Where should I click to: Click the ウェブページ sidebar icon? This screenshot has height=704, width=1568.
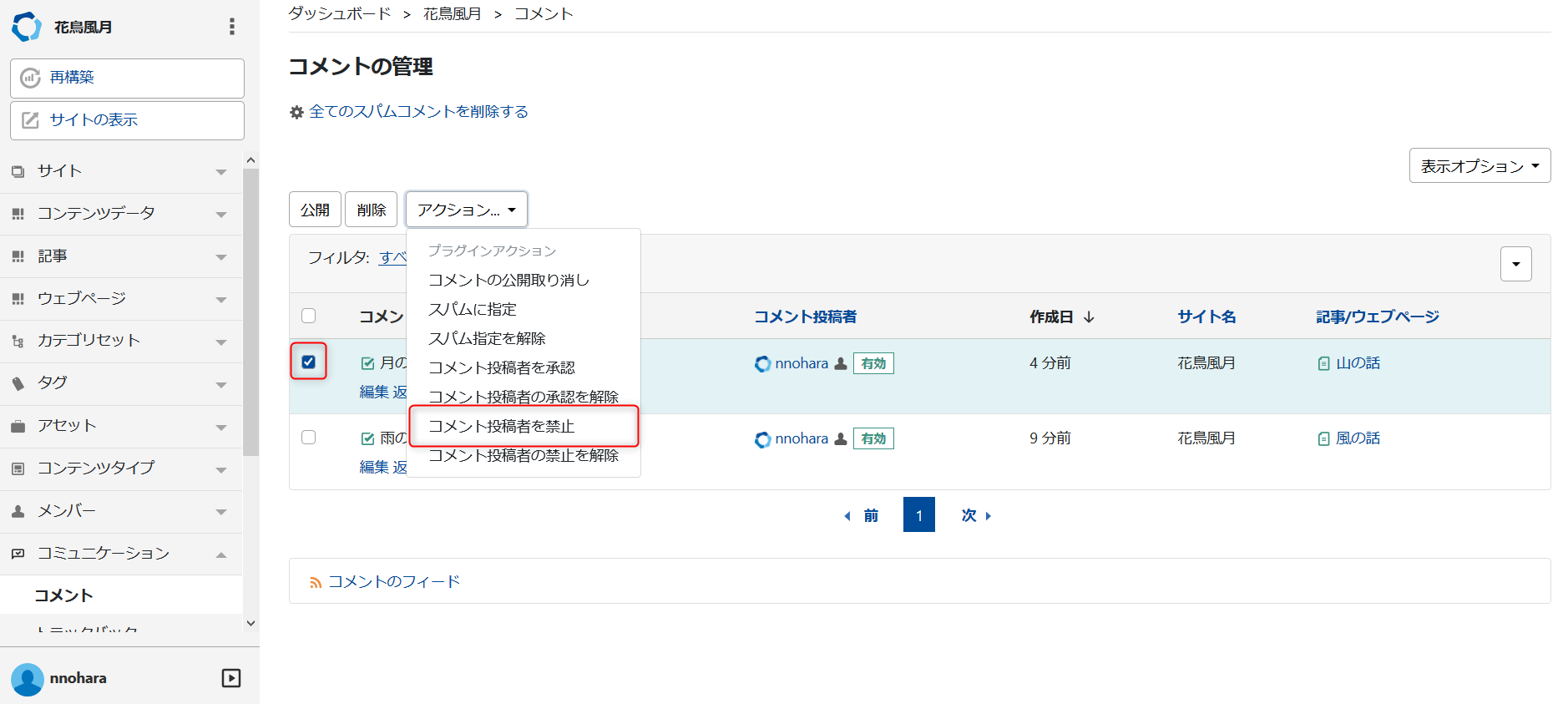coord(18,299)
